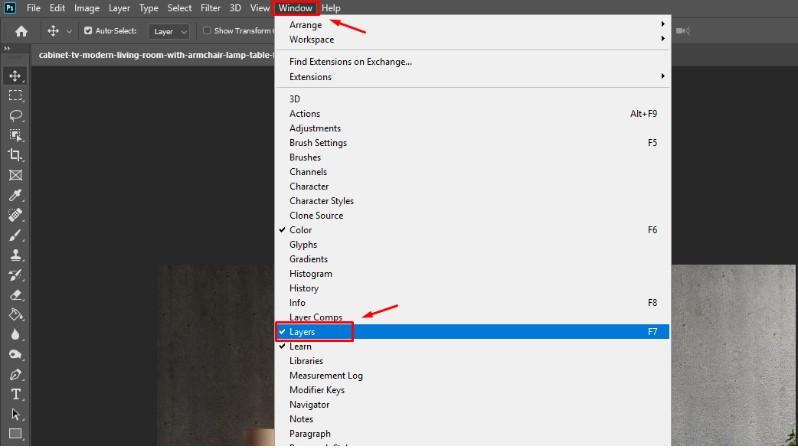Select the History Brush tool

[15, 275]
